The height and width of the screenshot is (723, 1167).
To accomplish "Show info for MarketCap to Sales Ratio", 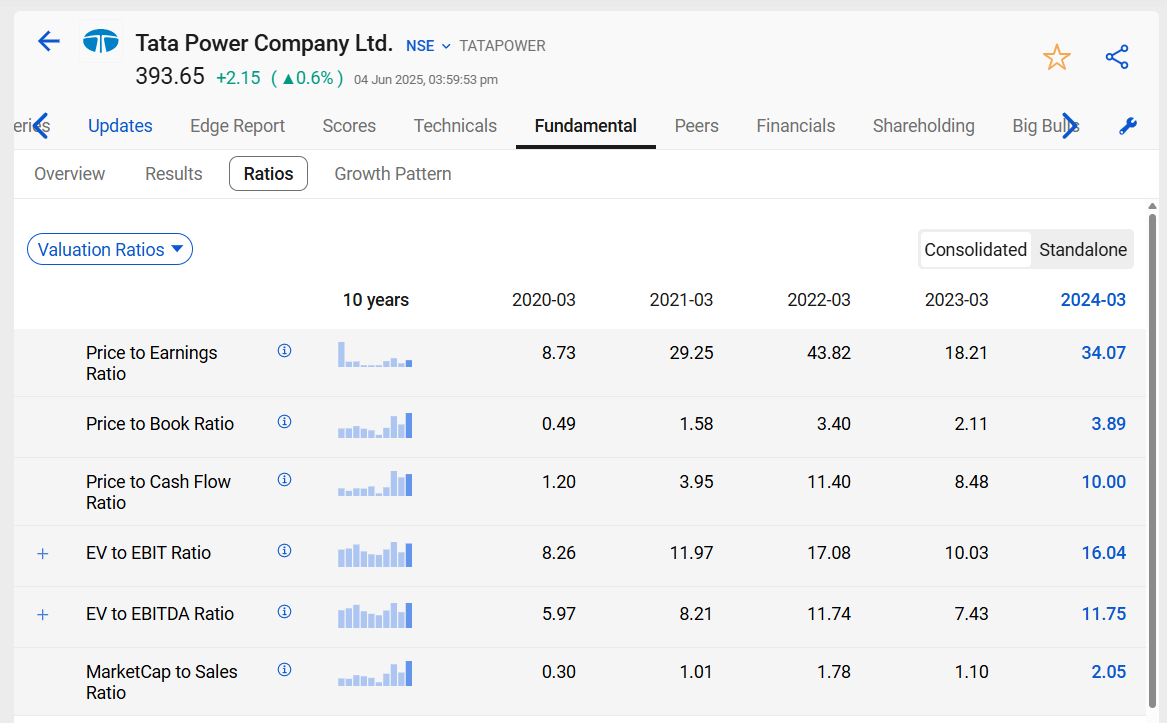I will click(x=284, y=669).
